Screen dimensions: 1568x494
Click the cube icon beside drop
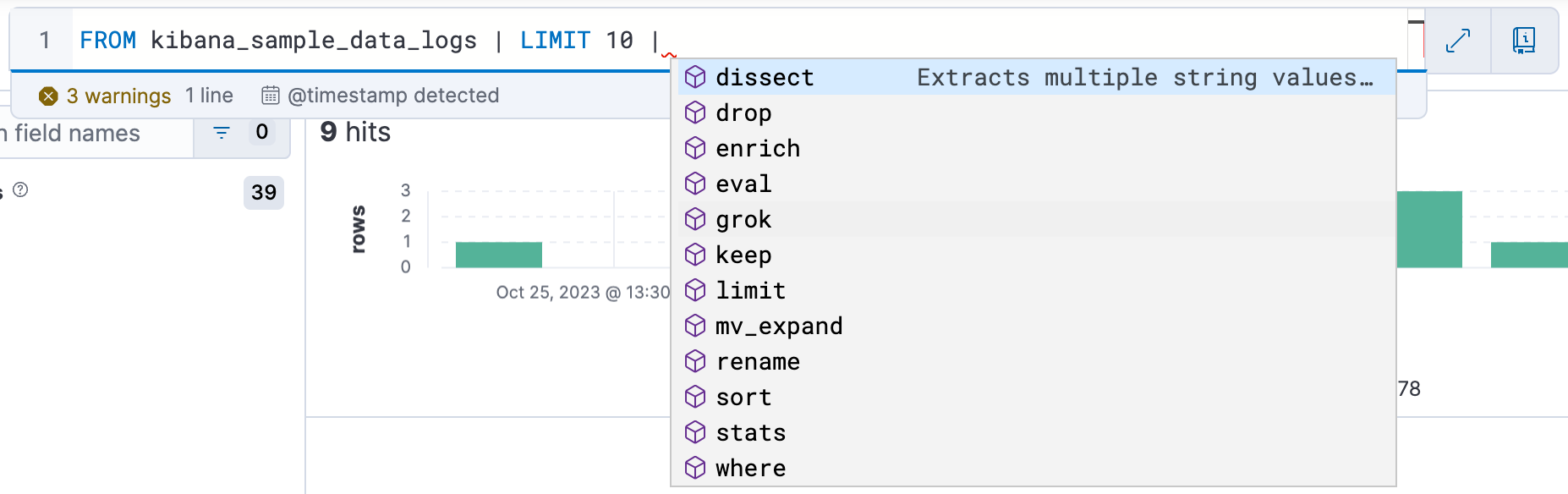[x=695, y=113]
